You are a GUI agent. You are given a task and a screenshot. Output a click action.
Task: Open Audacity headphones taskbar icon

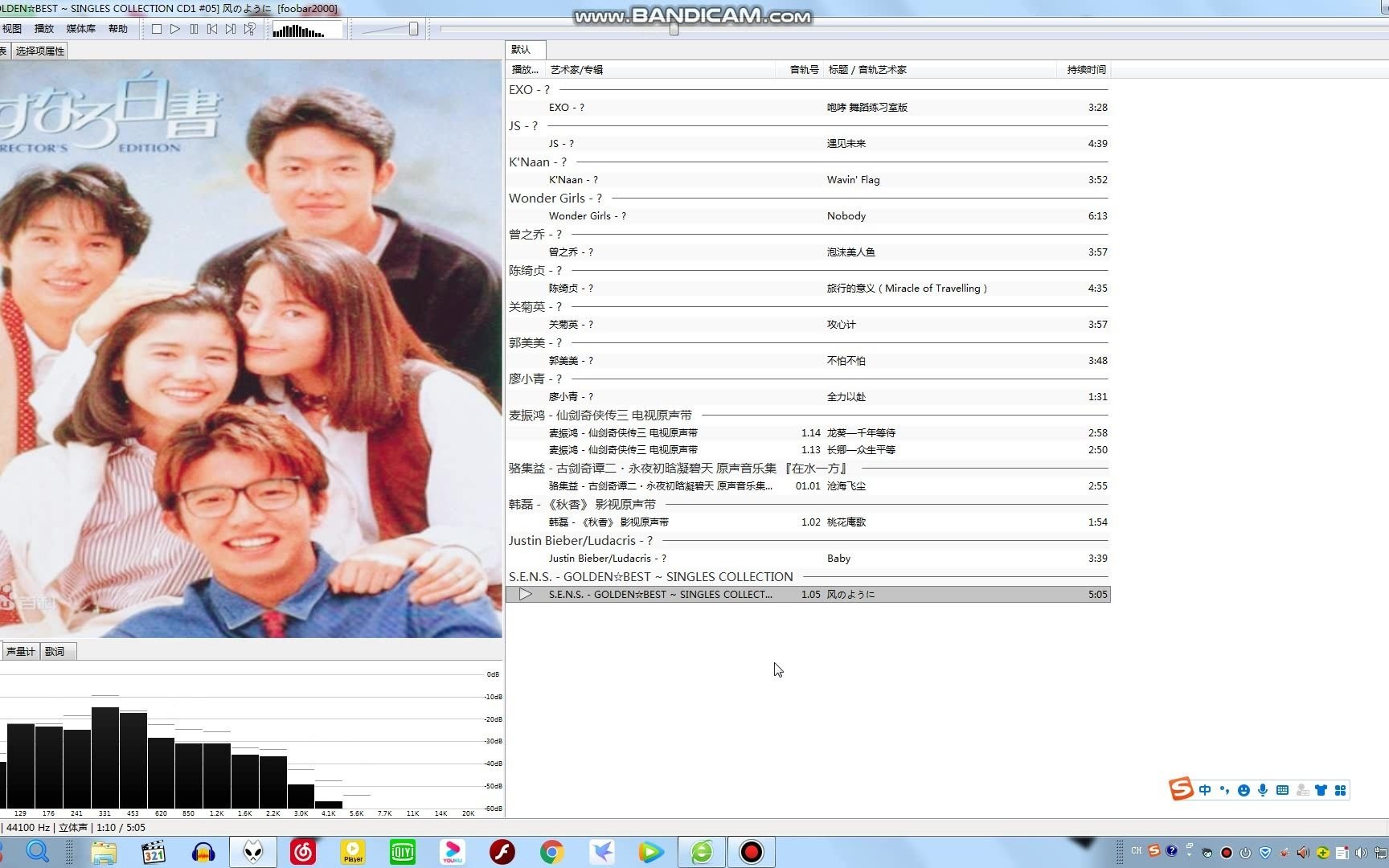click(x=203, y=852)
